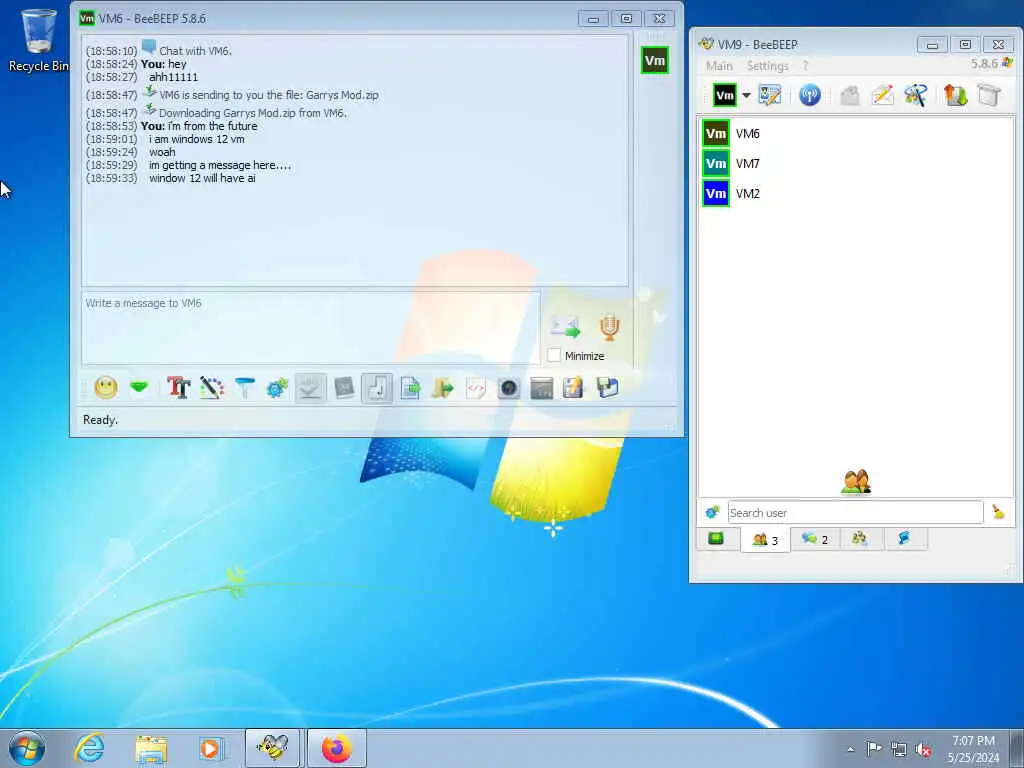Click the green down-arrow icon in chat toolbar
The height and width of the screenshot is (768, 1024).
139,388
